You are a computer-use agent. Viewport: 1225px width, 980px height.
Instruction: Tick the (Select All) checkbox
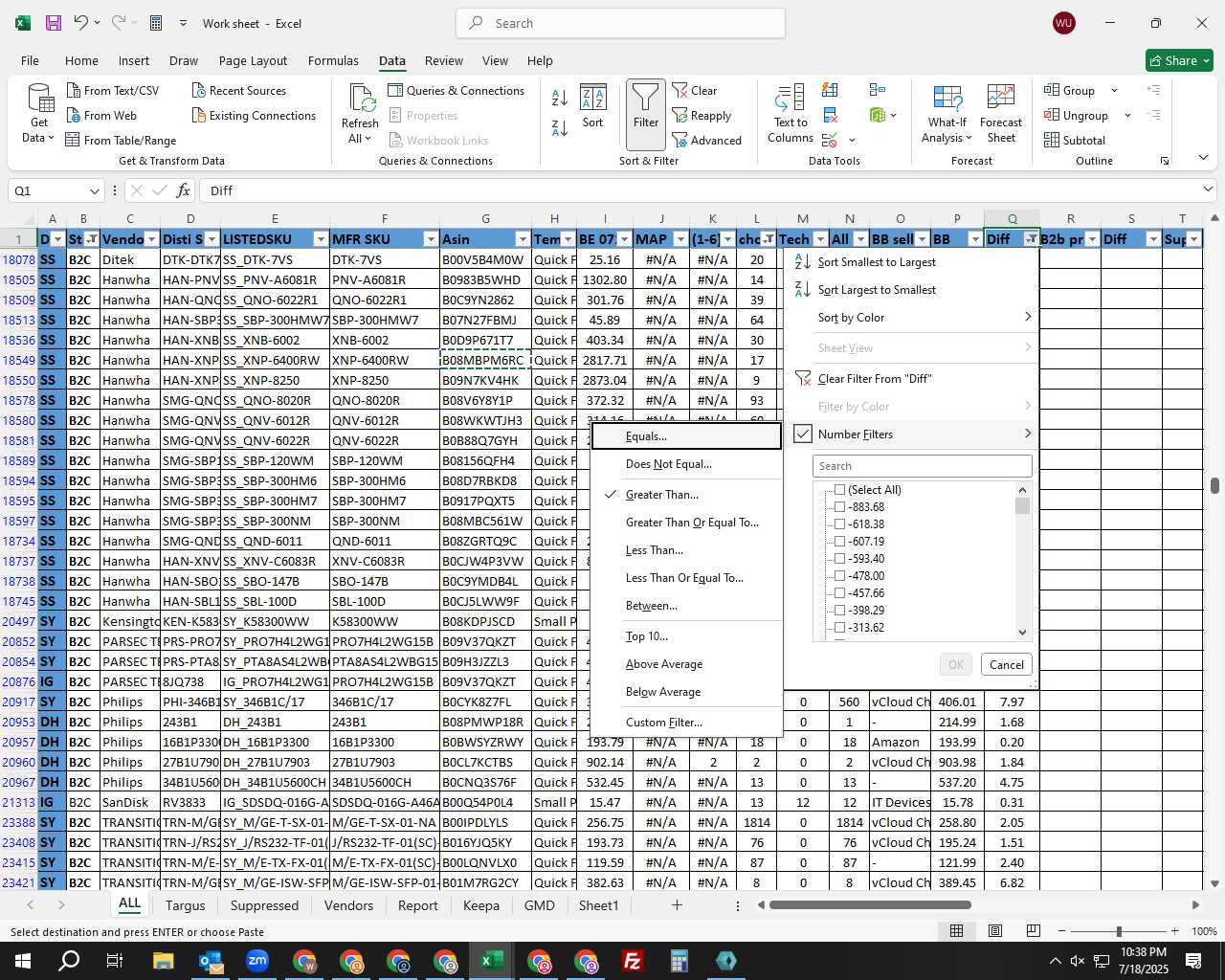[x=840, y=490]
